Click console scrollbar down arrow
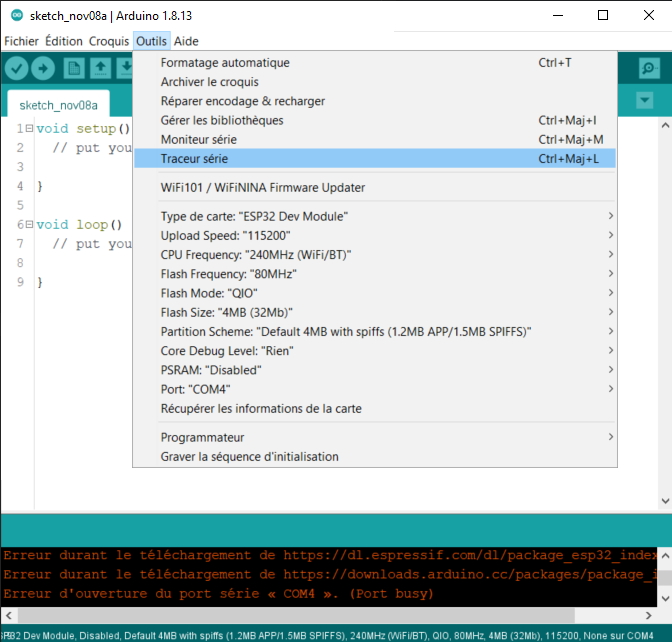Image resolution: width=672 pixels, height=642 pixels. [665, 598]
